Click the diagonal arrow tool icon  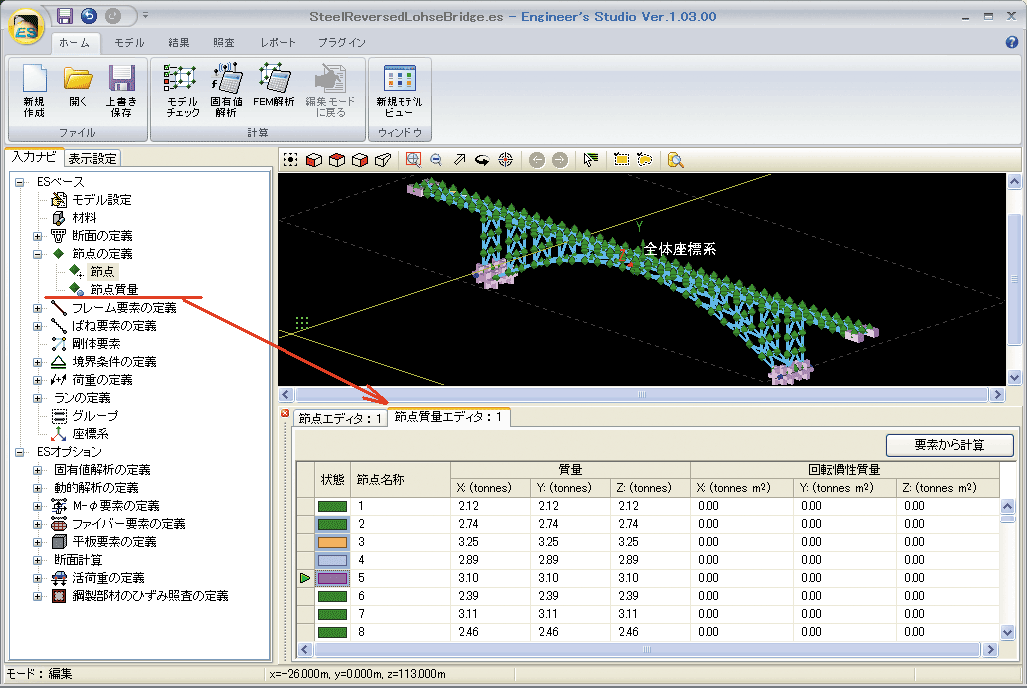click(460, 160)
